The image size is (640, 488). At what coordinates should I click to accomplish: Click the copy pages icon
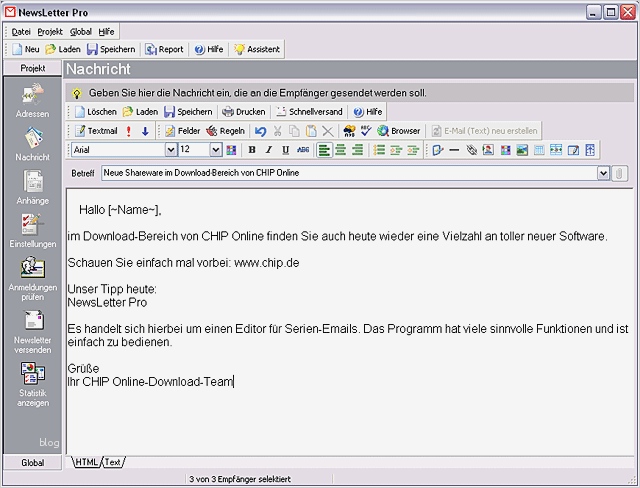coord(294,131)
